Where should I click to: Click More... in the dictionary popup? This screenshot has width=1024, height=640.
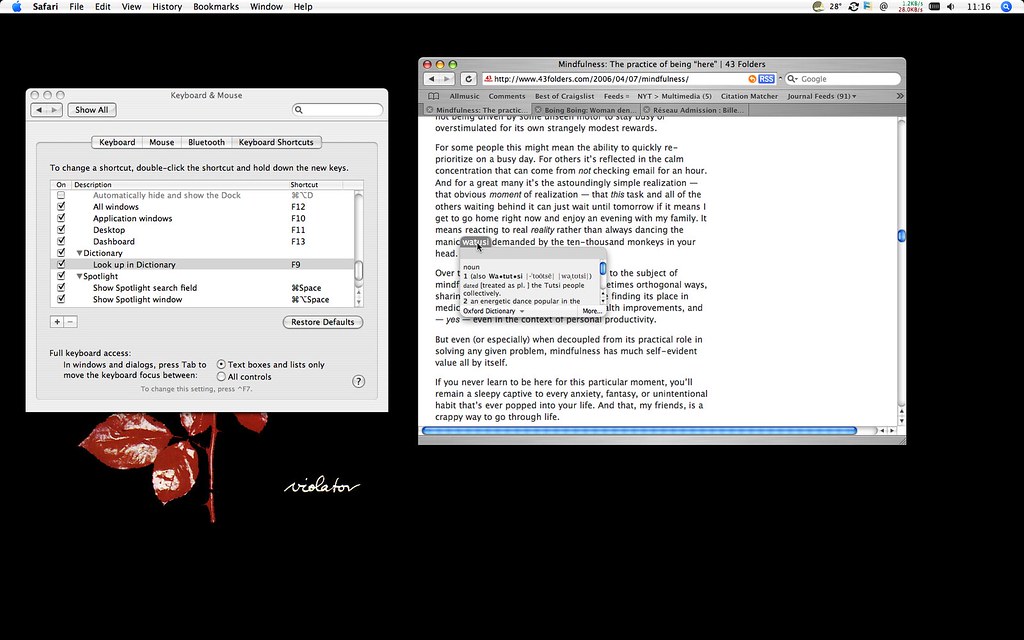click(x=592, y=312)
